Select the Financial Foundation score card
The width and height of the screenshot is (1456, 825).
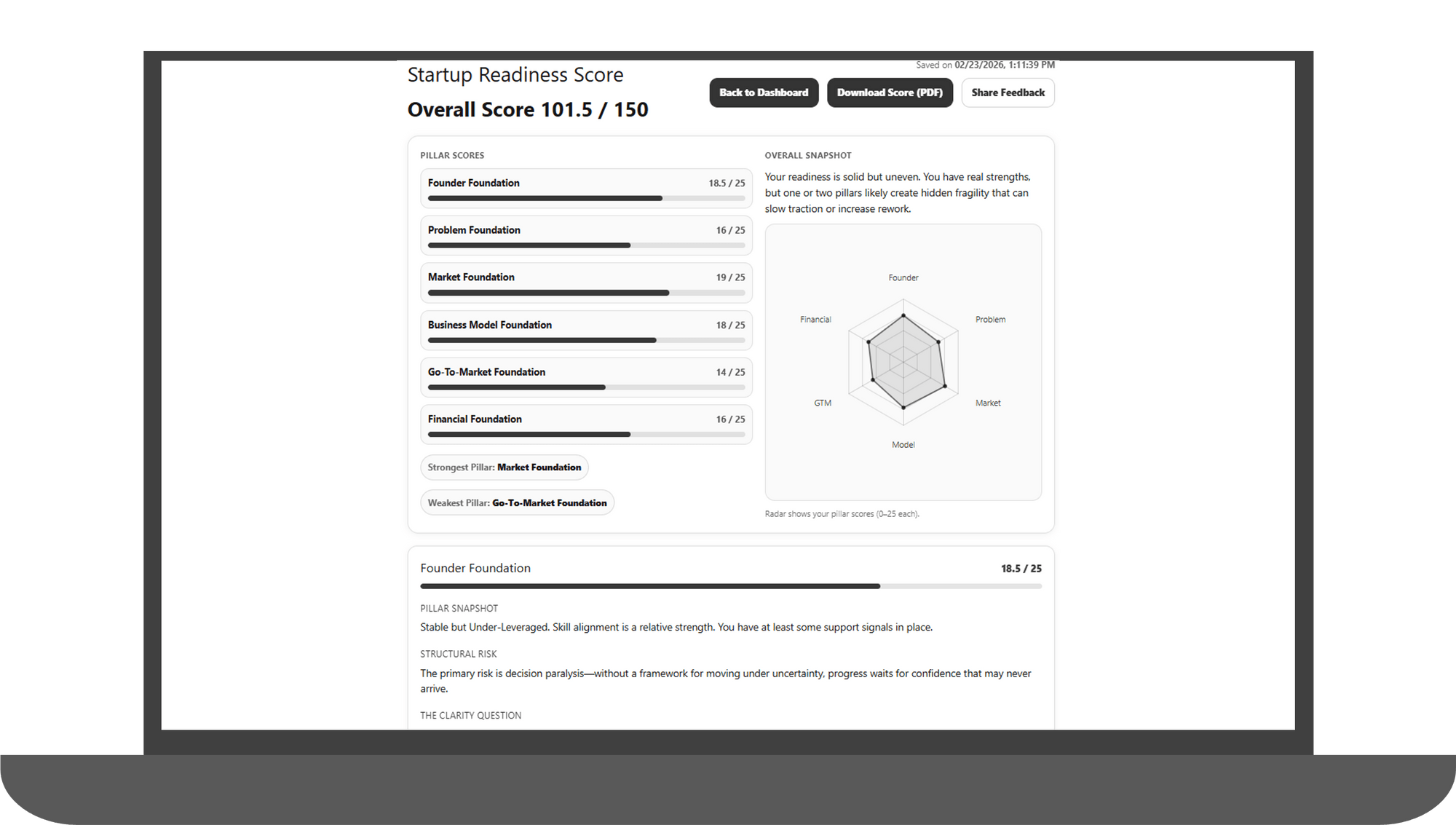586,425
